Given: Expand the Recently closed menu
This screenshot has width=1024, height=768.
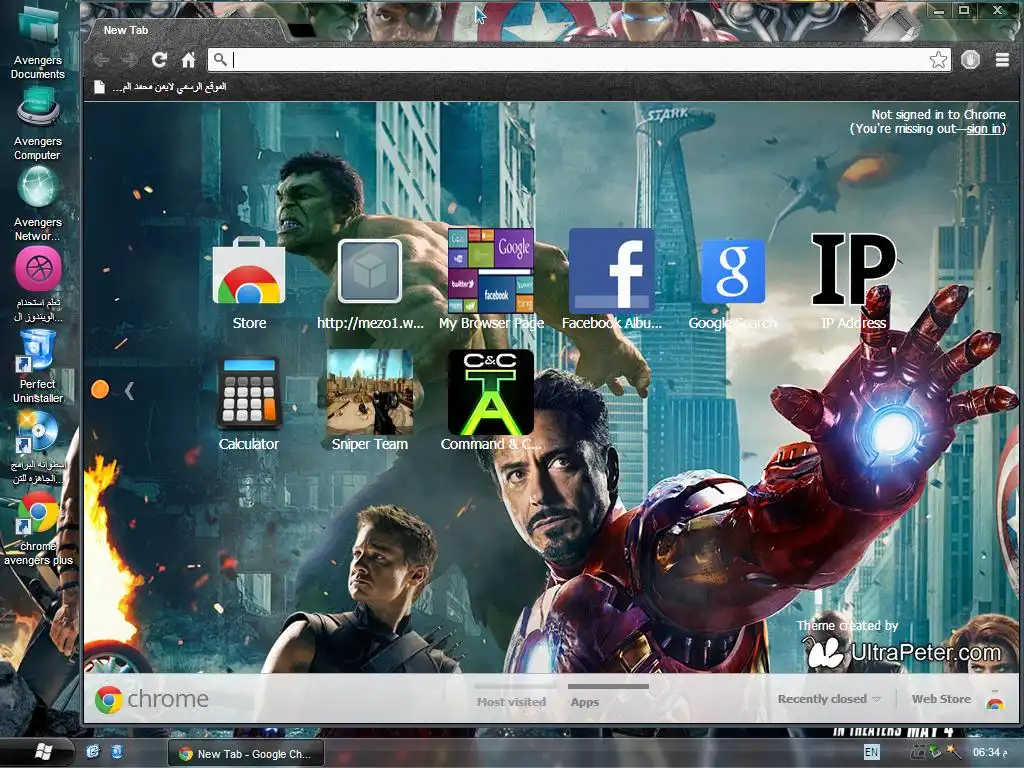Looking at the screenshot, I should (x=829, y=699).
